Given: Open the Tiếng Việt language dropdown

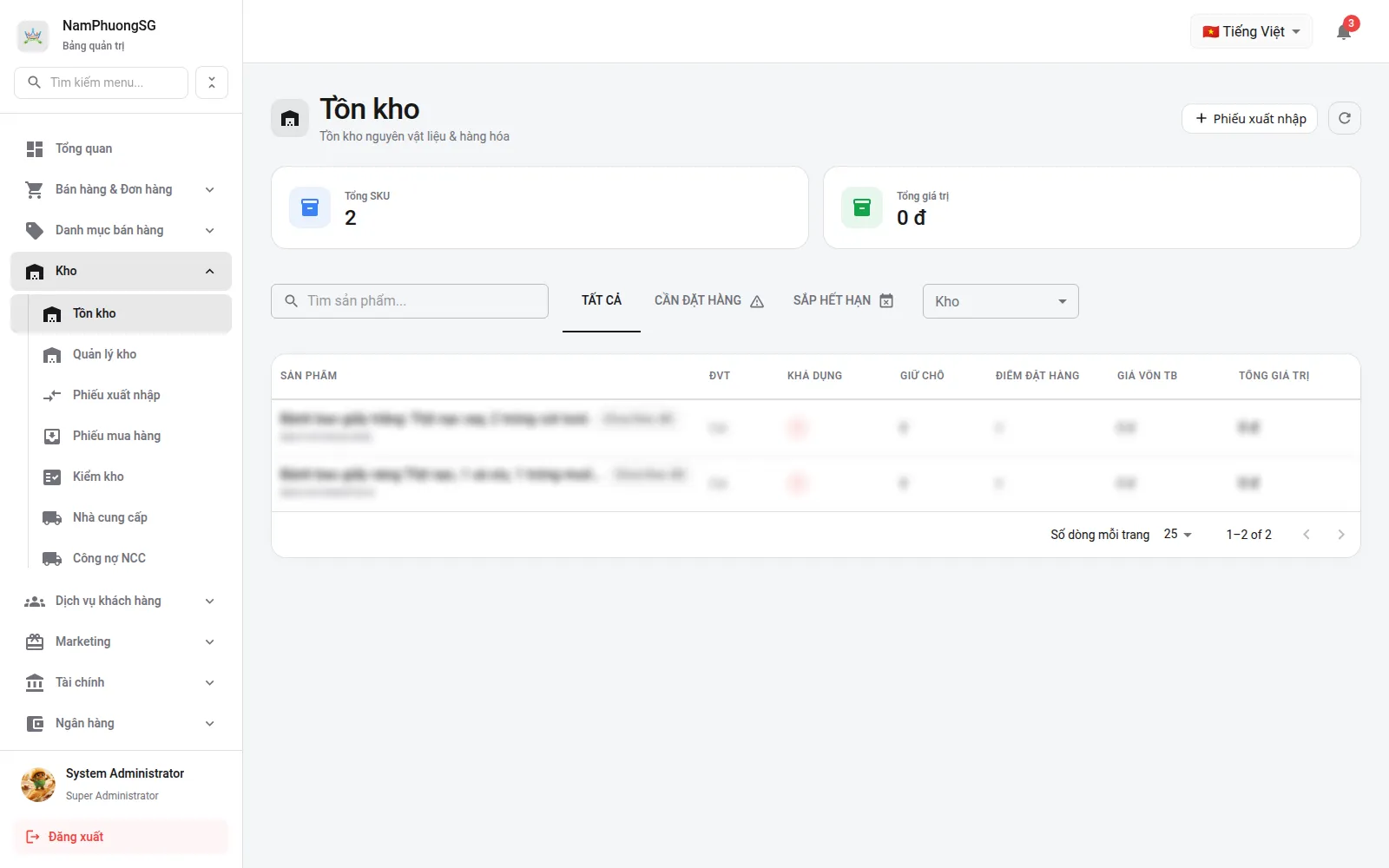Looking at the screenshot, I should [x=1251, y=32].
